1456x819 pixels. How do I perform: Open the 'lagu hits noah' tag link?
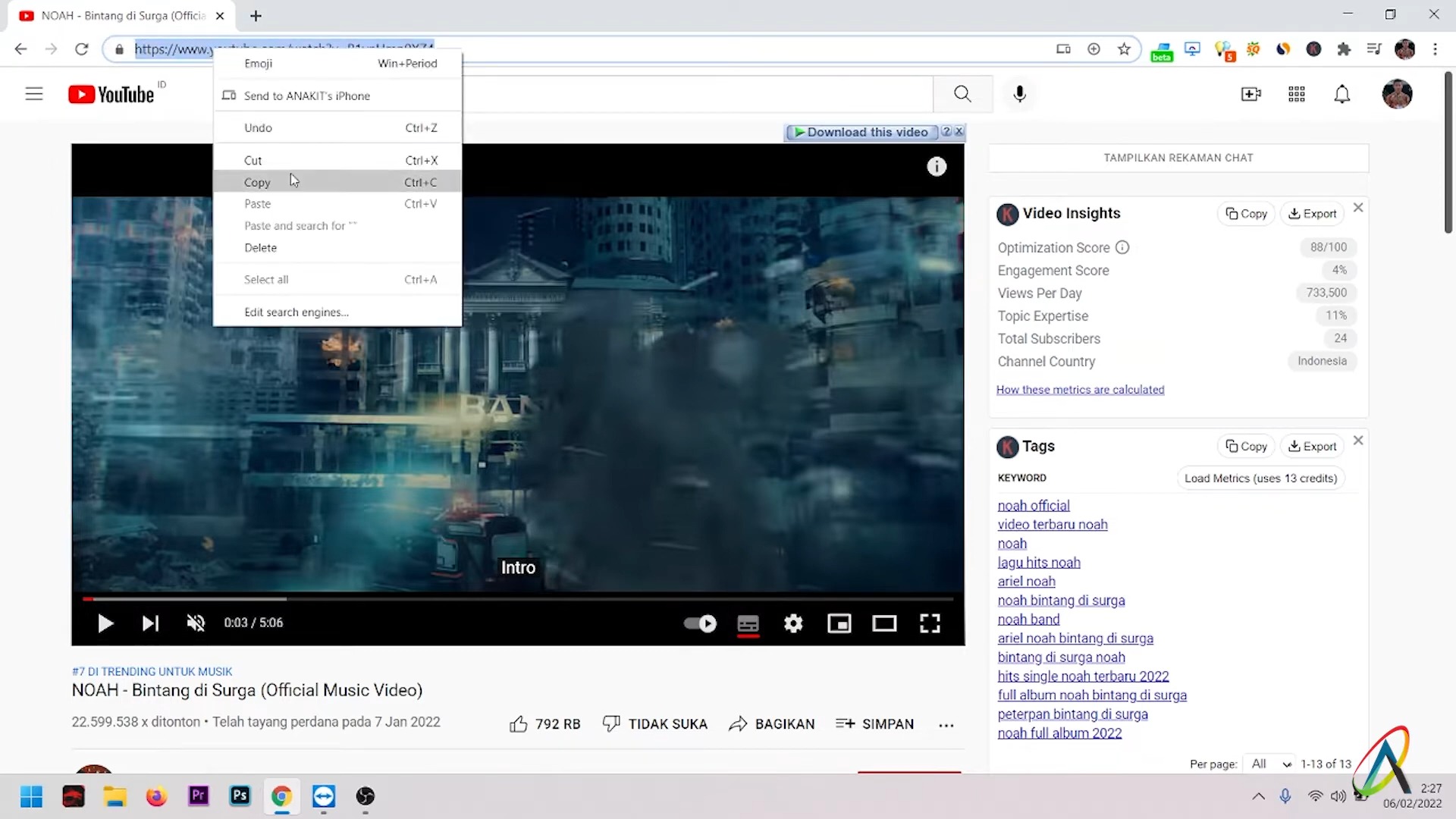[x=1039, y=563]
